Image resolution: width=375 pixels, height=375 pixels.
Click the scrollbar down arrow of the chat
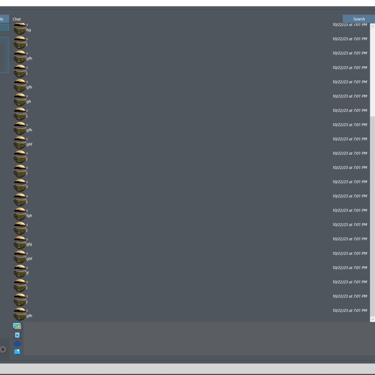tap(372, 319)
